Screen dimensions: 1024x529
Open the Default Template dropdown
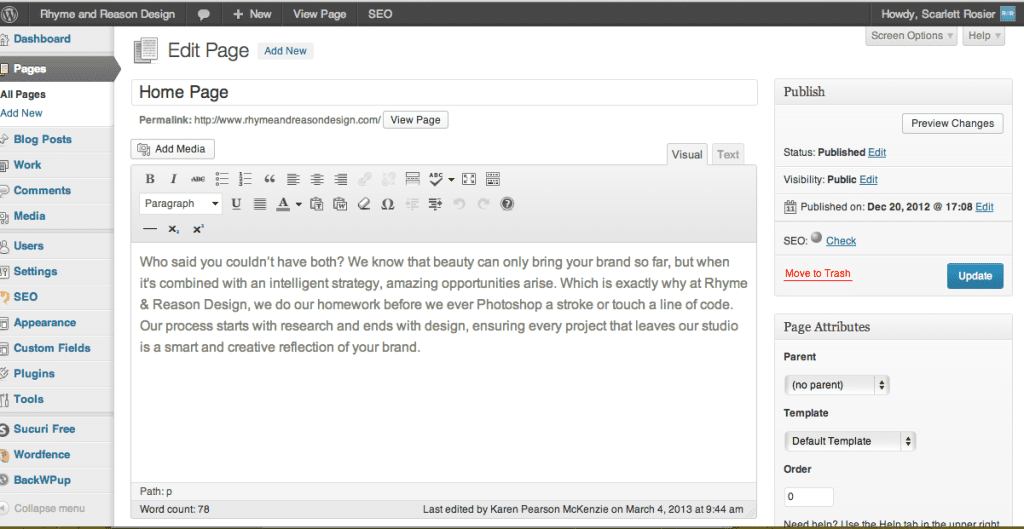tap(850, 441)
